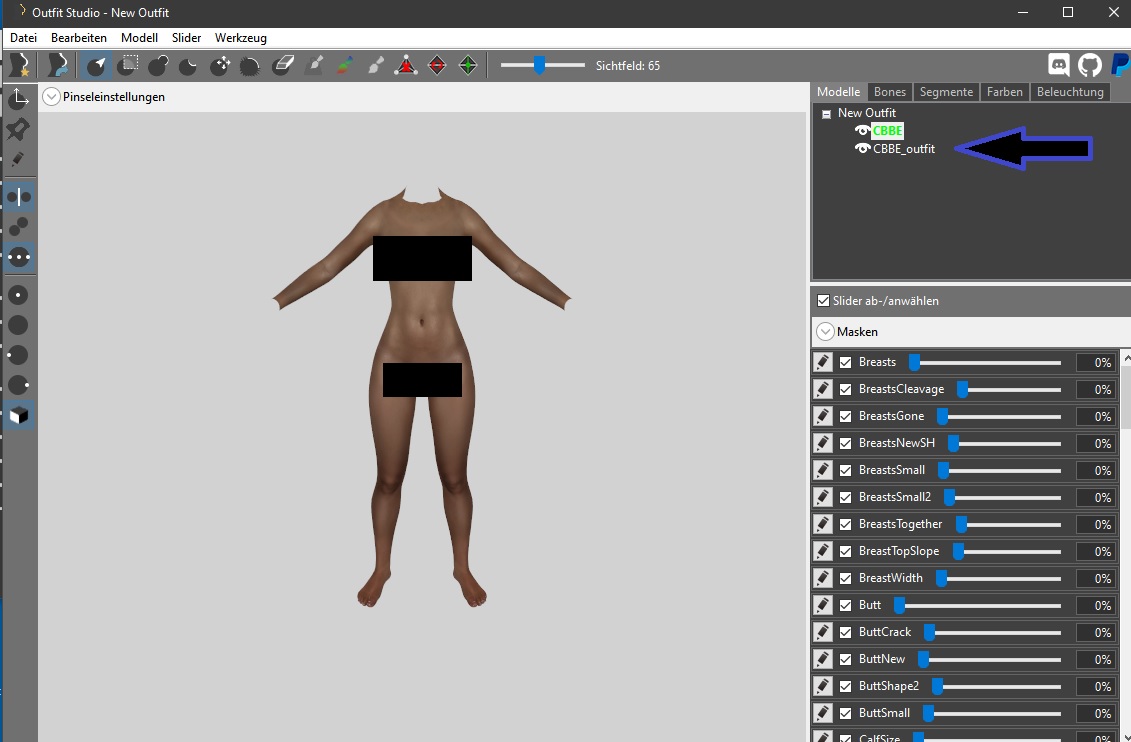The height and width of the screenshot is (742, 1131).
Task: Select the Mask brush with dashed square
Action: coord(127,66)
